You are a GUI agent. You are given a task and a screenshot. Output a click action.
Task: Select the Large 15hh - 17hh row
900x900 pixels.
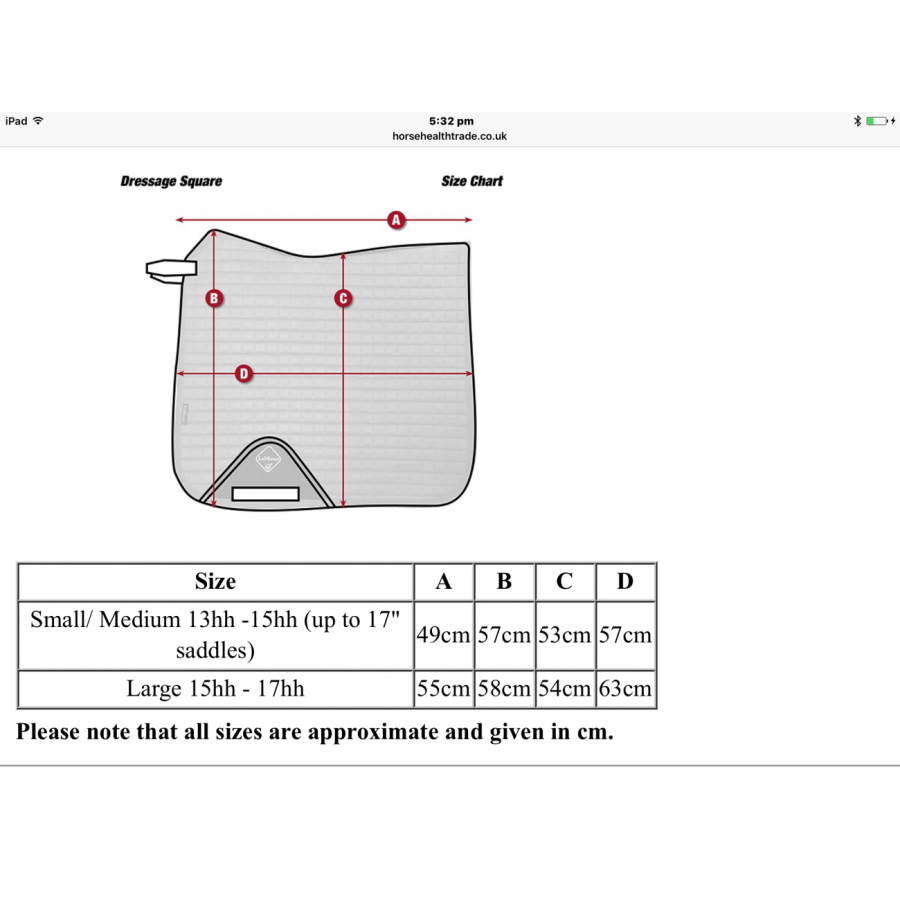coord(215,689)
